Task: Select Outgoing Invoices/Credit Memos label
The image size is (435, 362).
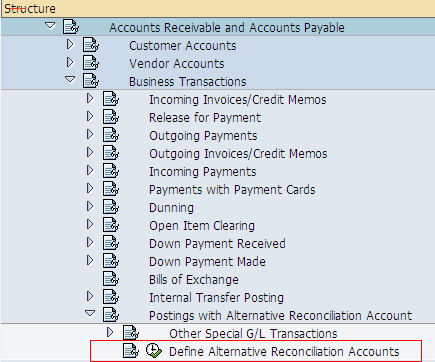Action: pyautogui.click(x=238, y=153)
